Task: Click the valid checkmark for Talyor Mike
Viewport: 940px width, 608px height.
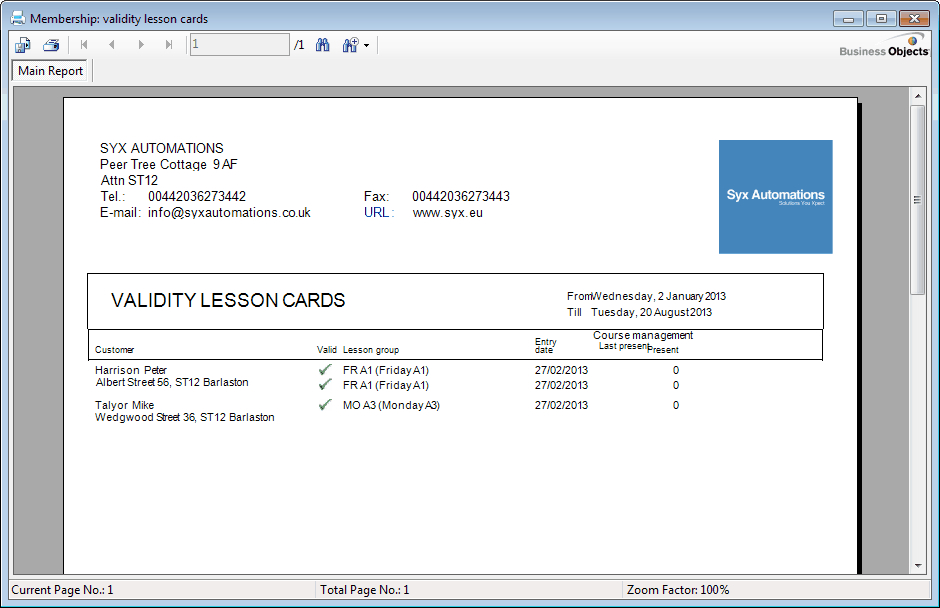Action: (325, 405)
